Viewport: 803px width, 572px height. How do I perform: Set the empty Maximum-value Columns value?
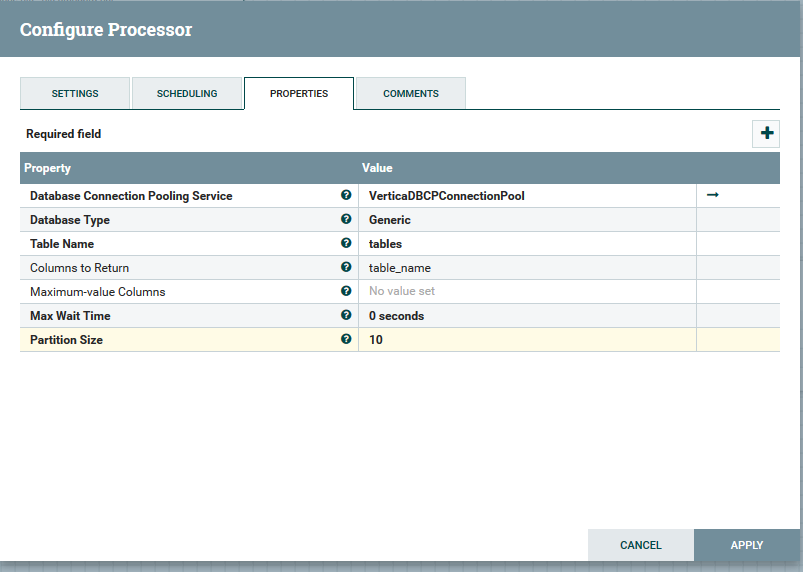click(527, 292)
